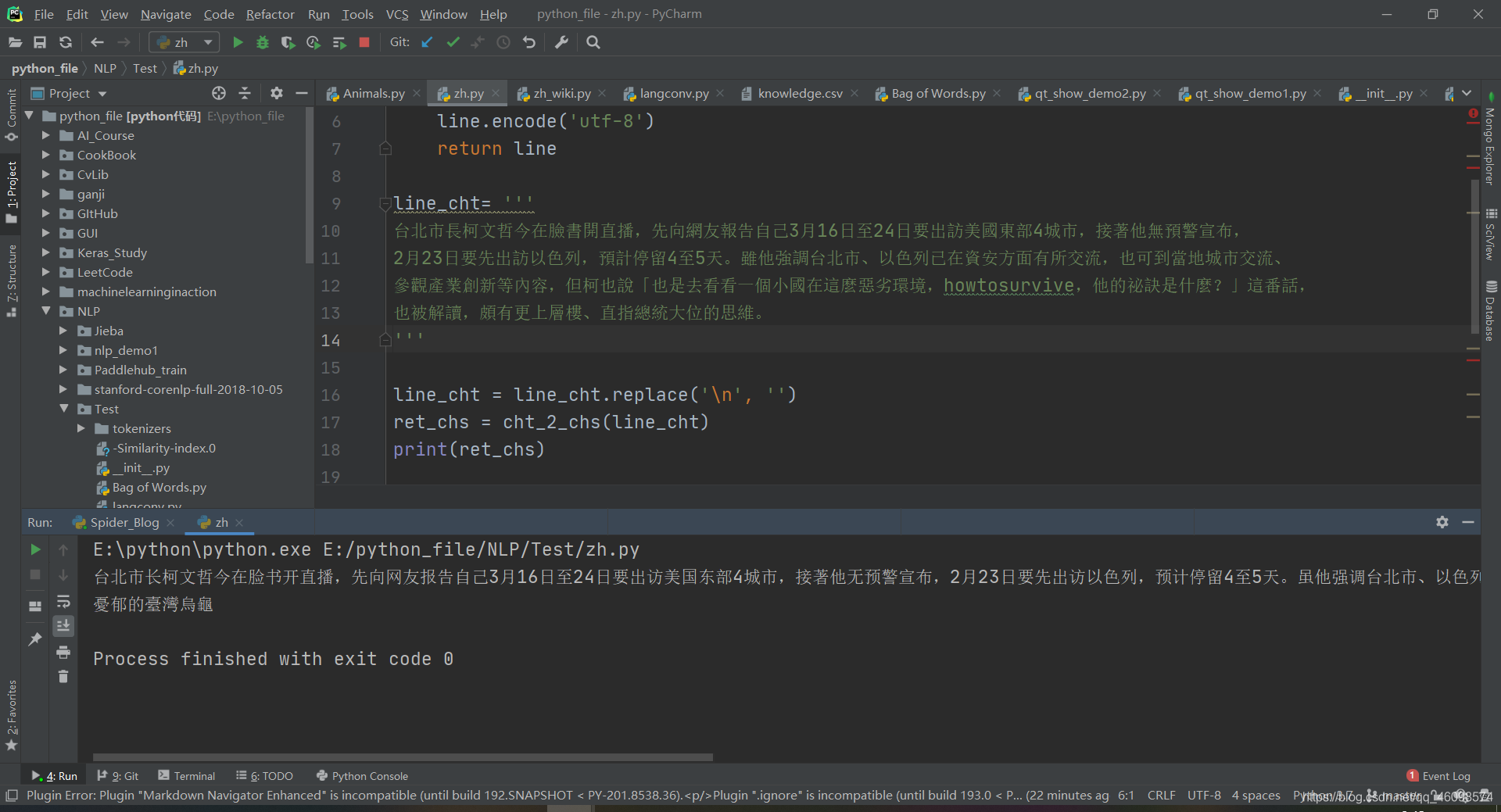The width and height of the screenshot is (1501, 812).
Task: Search everywhere with the magnifier icon
Action: [593, 42]
